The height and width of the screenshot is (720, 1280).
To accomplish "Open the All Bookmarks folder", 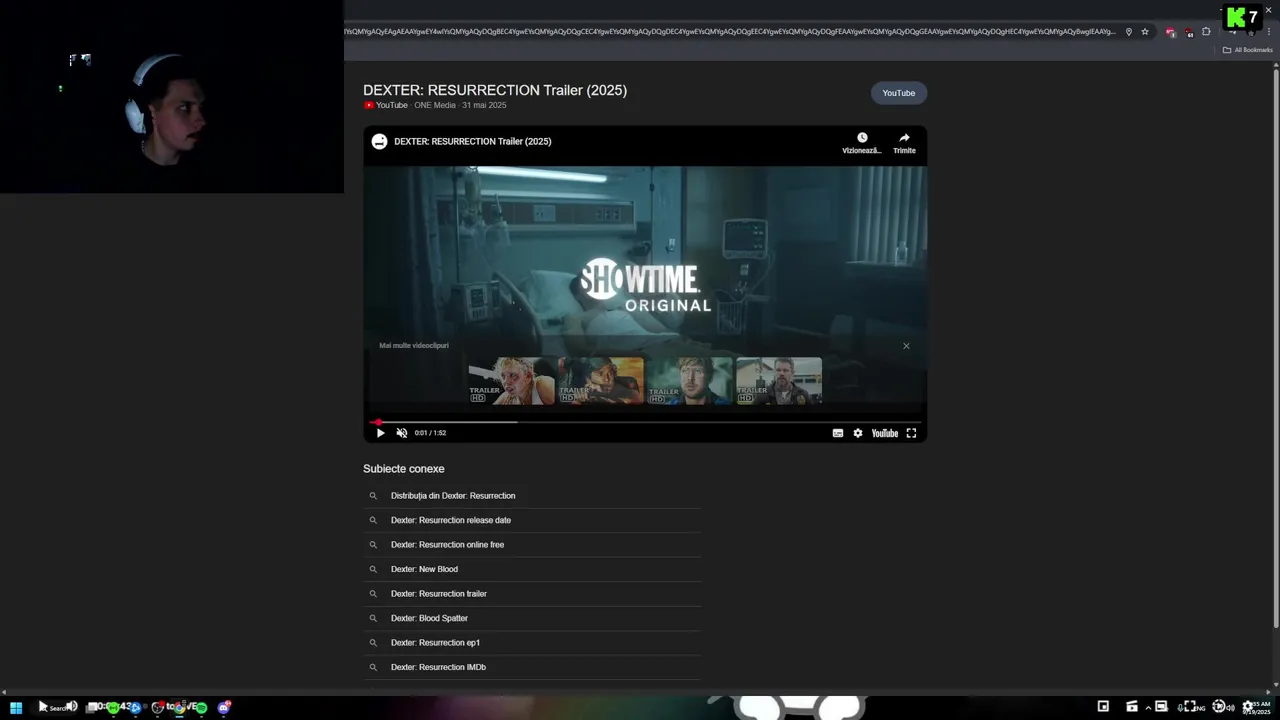I will (x=1248, y=50).
